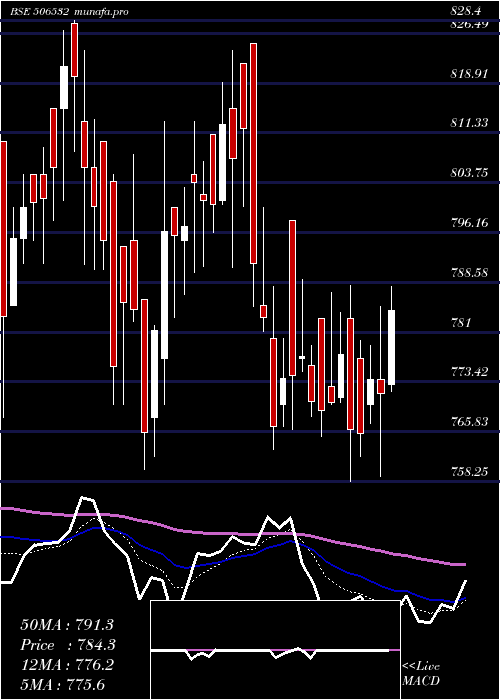Click the 765.83 price level label
This screenshot has height=700, width=500.
(469, 421)
